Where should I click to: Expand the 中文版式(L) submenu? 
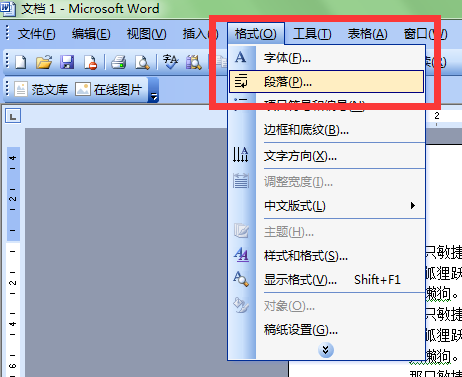coord(327,206)
